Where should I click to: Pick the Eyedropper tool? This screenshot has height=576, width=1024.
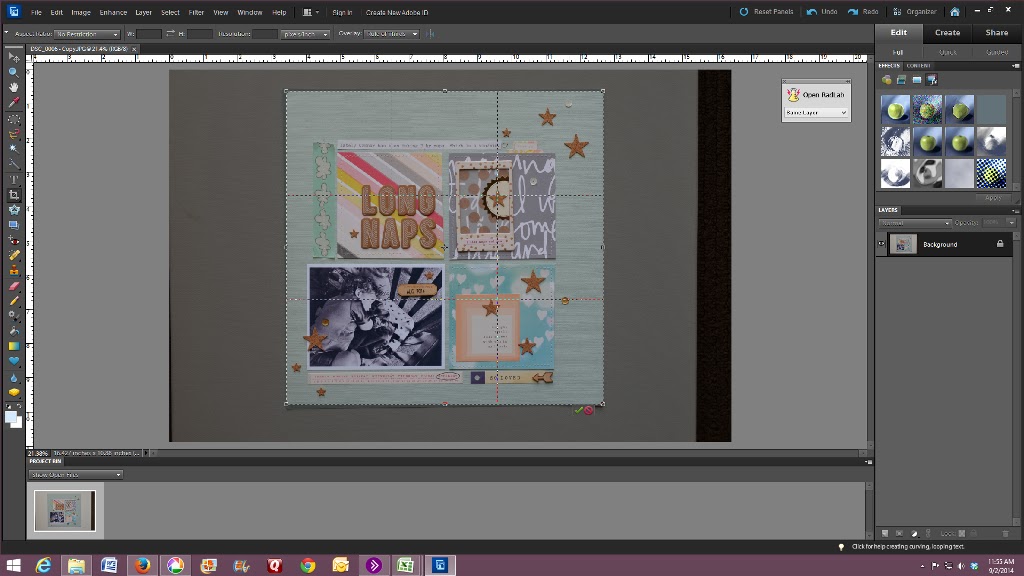click(x=14, y=102)
